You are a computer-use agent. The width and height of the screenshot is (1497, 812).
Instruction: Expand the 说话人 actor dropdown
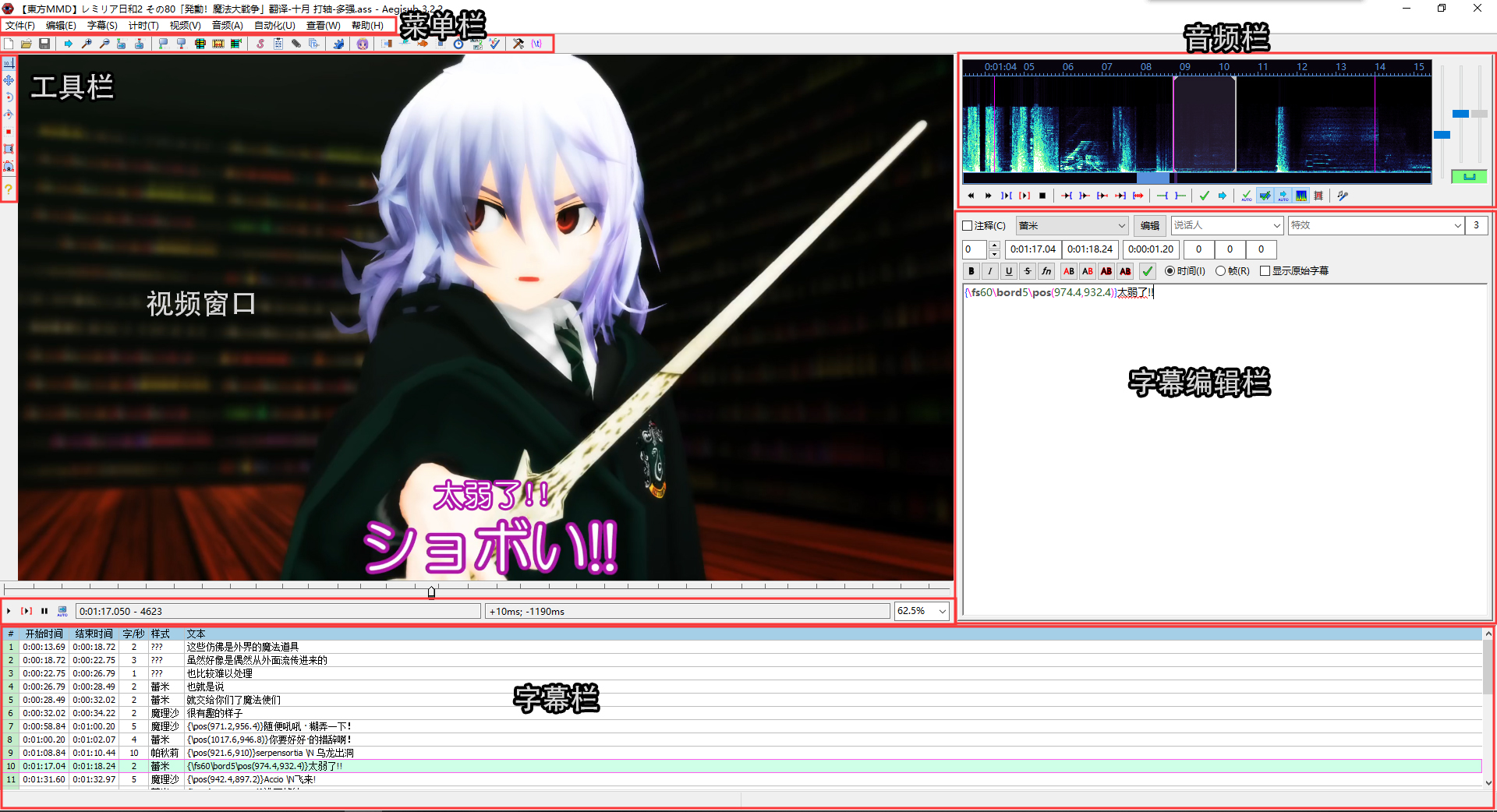point(1227,226)
